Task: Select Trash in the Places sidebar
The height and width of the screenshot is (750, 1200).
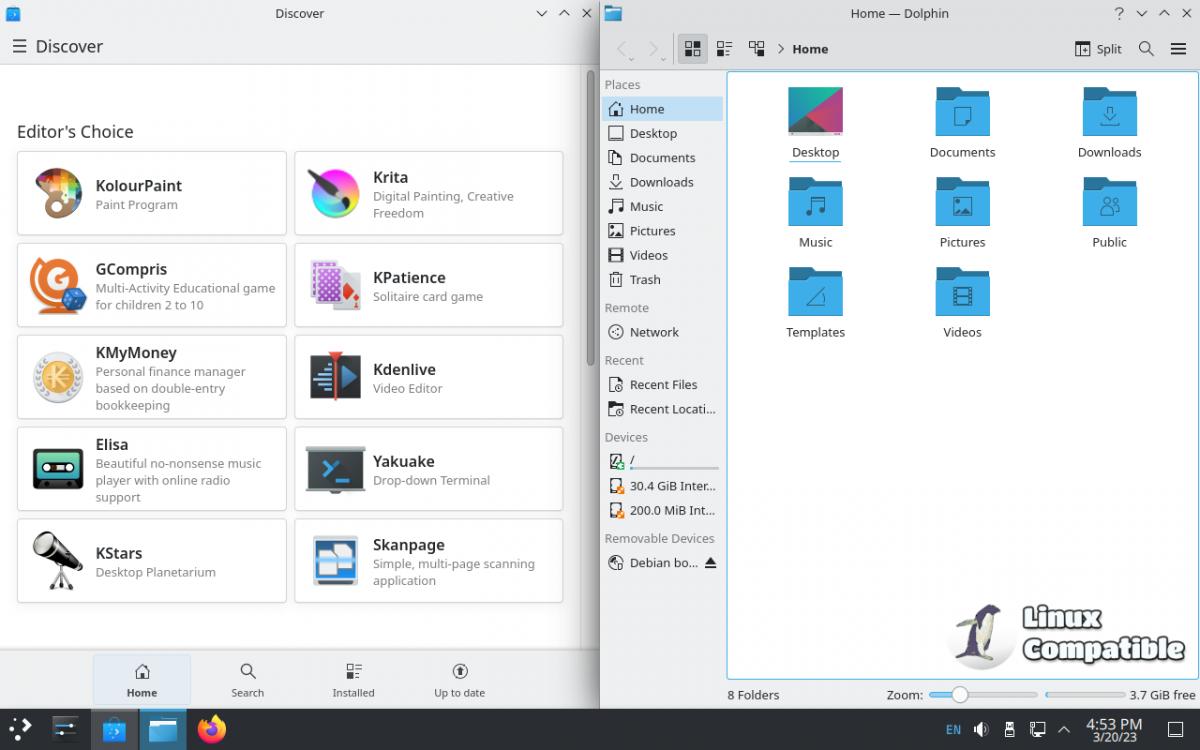Action: coord(644,280)
